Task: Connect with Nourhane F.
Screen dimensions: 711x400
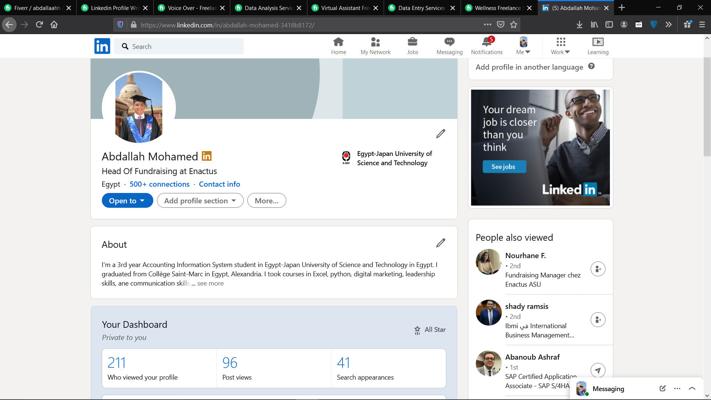Action: tap(597, 269)
